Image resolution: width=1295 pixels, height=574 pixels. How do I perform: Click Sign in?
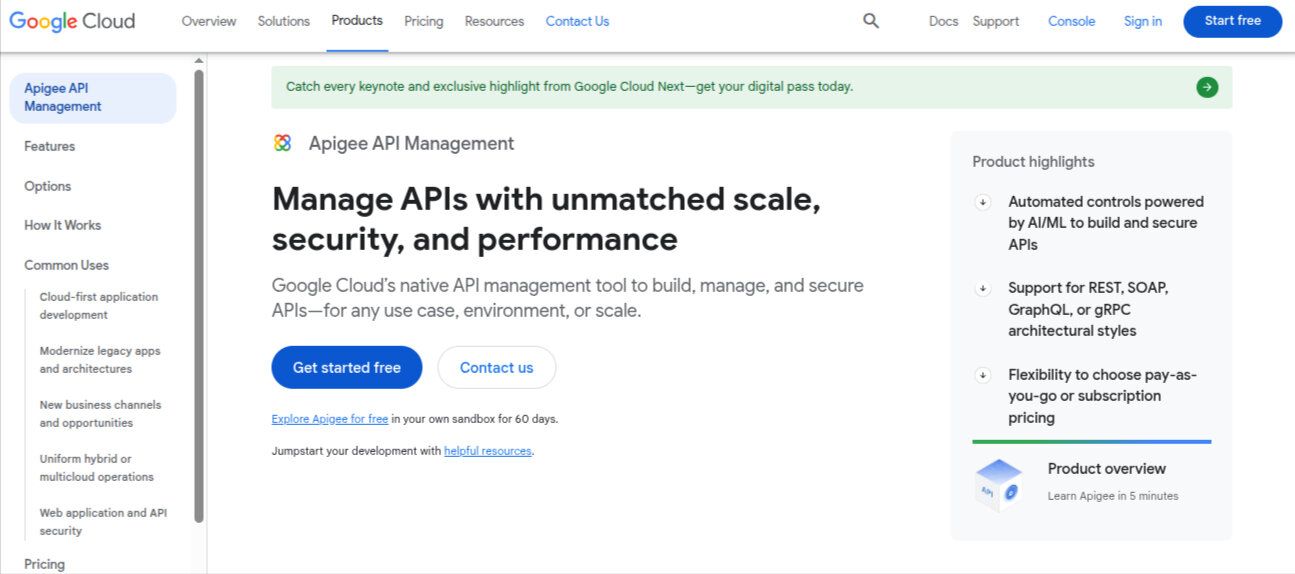pos(1143,21)
